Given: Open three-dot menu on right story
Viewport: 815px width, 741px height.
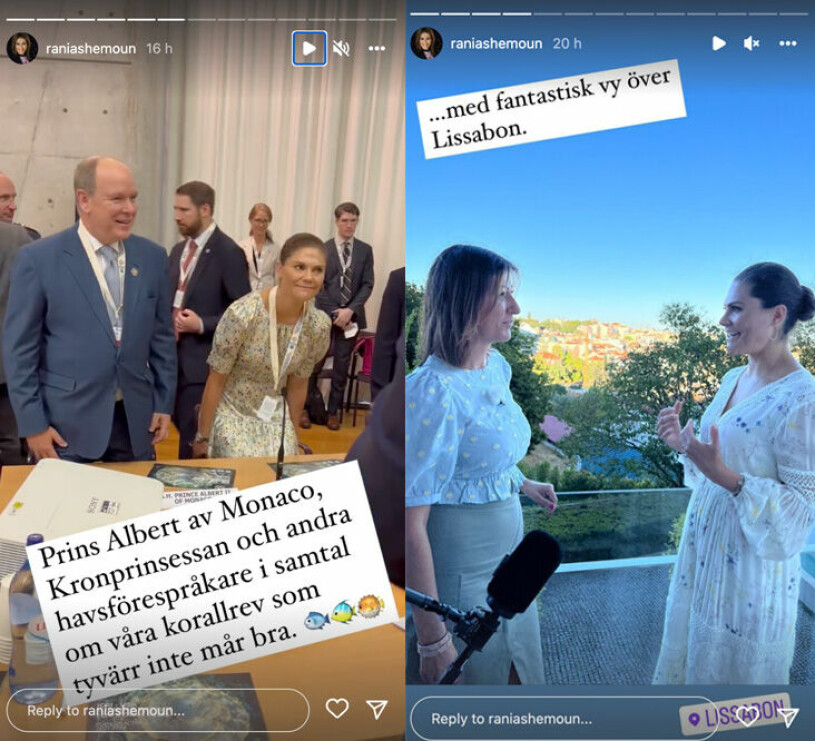Looking at the screenshot, I should point(787,44).
